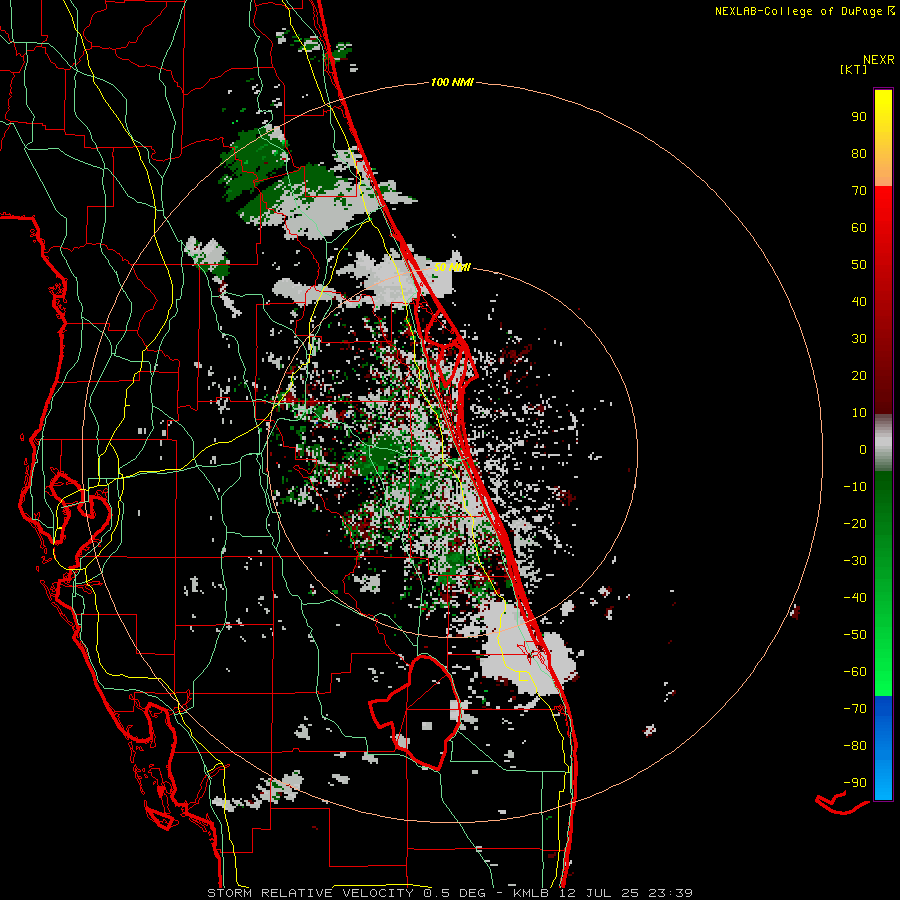Click the STORM RELATIVE VELOCITY caption text
900x900 pixels.
coord(310,893)
